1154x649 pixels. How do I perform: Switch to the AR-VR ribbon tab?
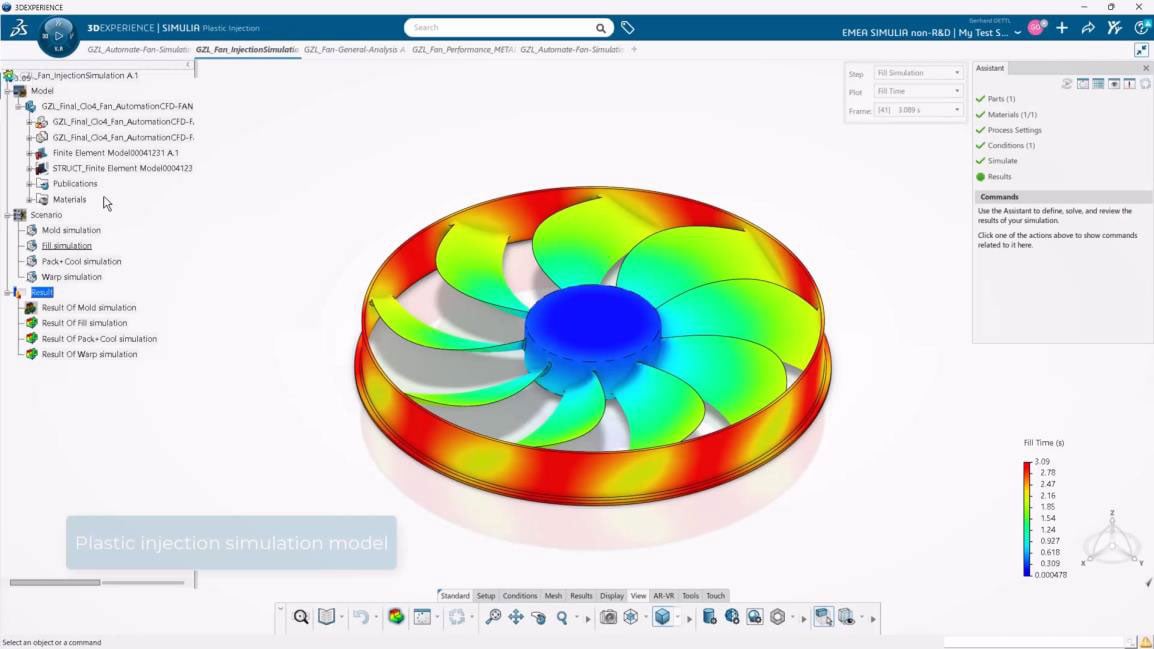click(664, 595)
